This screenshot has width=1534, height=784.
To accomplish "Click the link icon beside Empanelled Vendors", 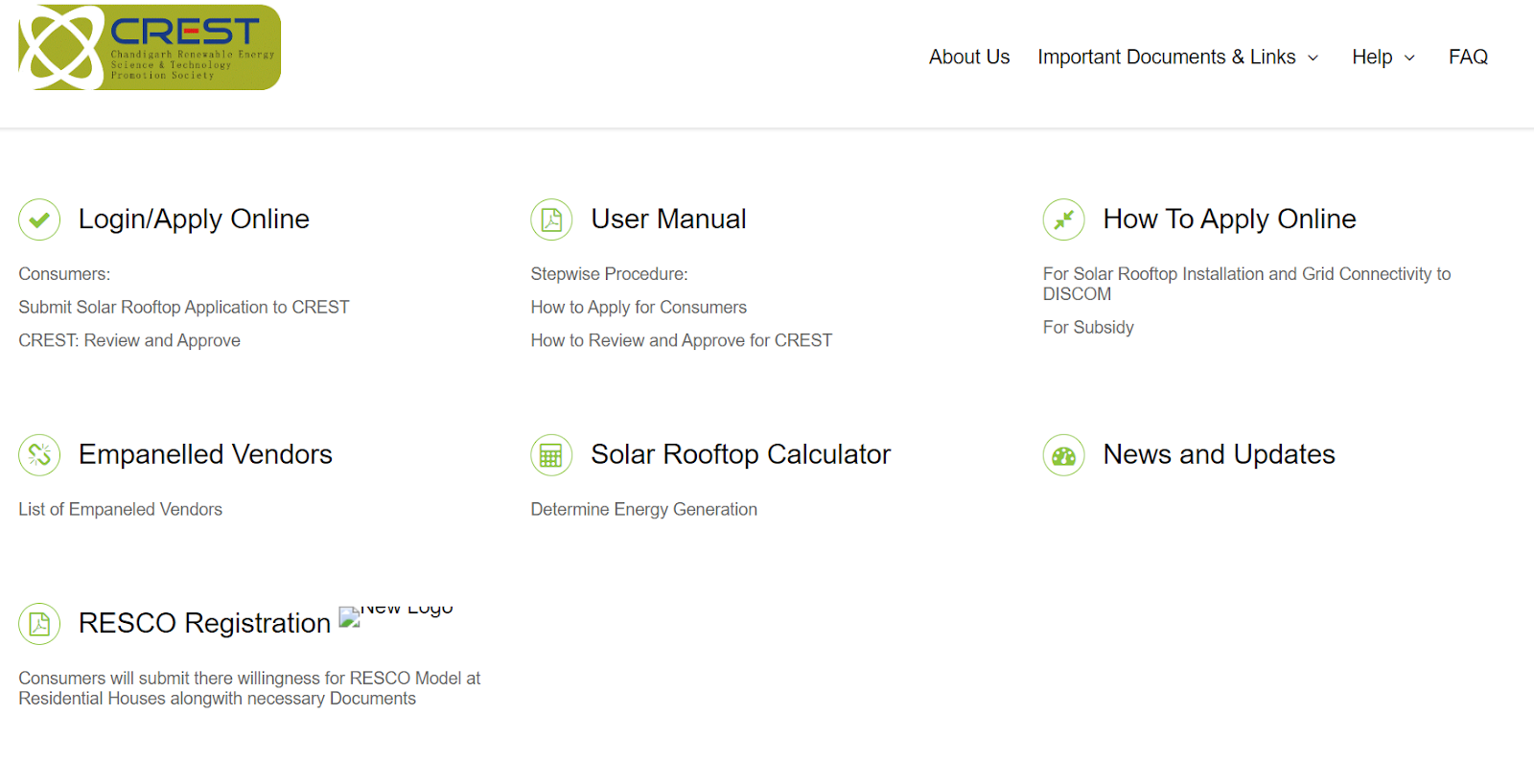I will (x=39, y=455).
